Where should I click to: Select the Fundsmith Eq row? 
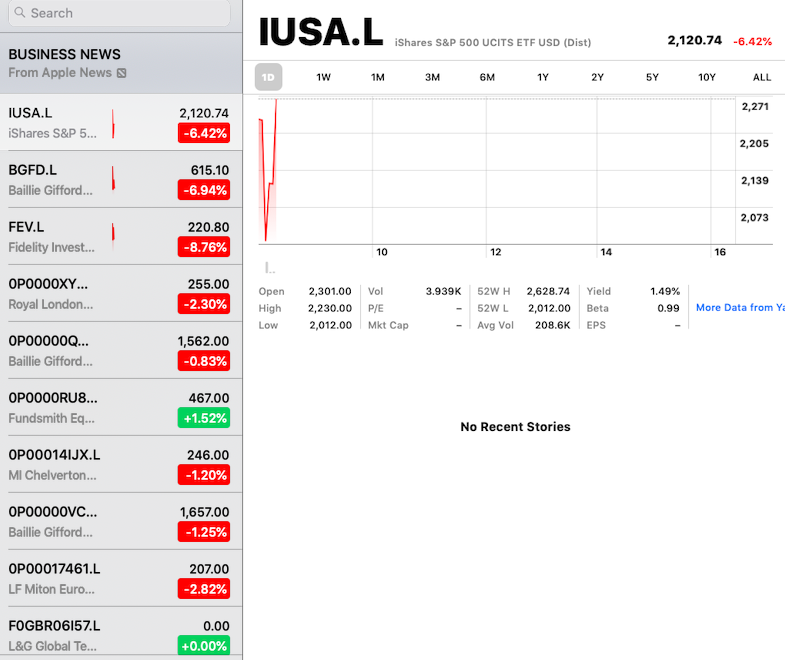point(121,408)
